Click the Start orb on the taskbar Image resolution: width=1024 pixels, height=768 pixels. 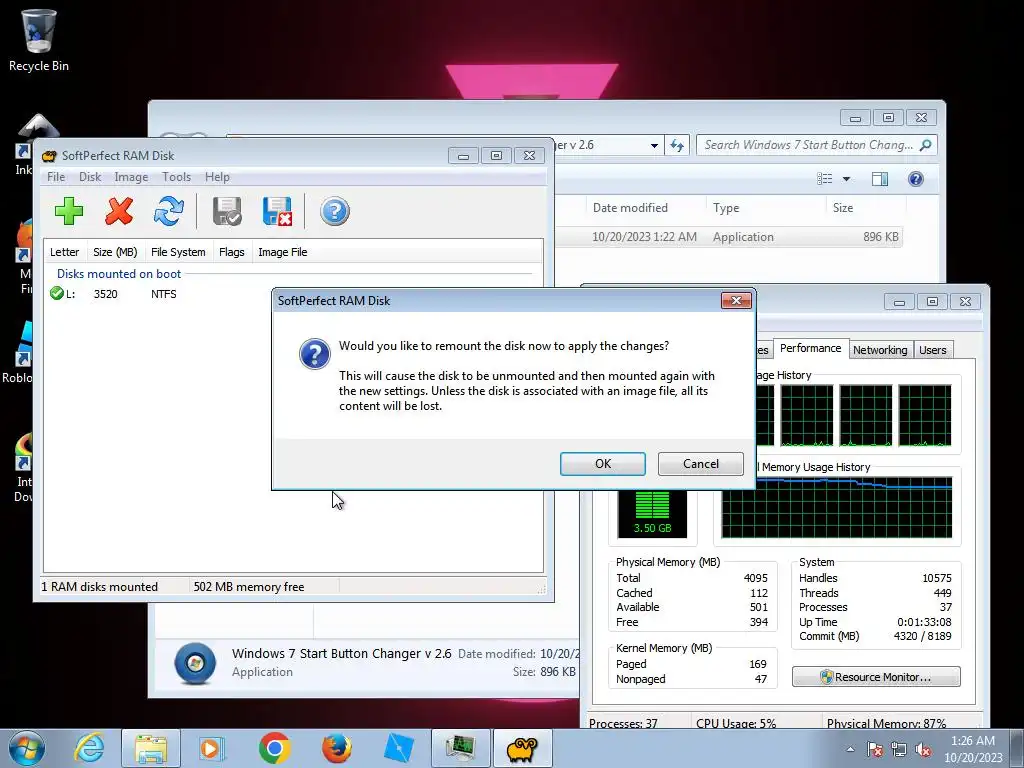pos(26,748)
